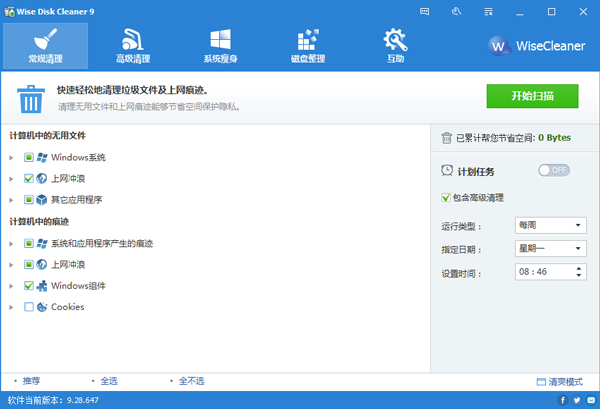The image size is (600, 409).
Task: Click the globe icon of first 上网冲浪
Action: pos(42,178)
